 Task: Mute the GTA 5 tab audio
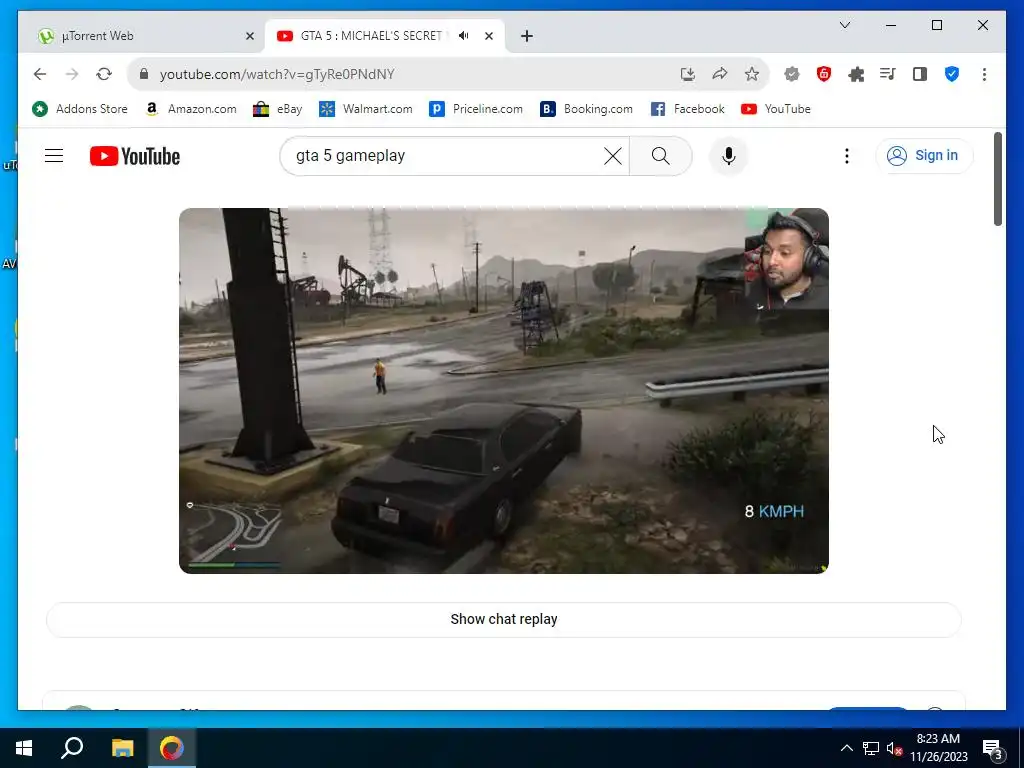[464, 36]
